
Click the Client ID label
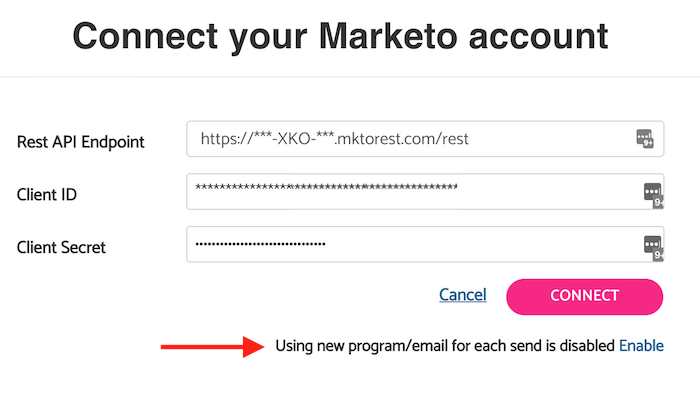tap(46, 195)
